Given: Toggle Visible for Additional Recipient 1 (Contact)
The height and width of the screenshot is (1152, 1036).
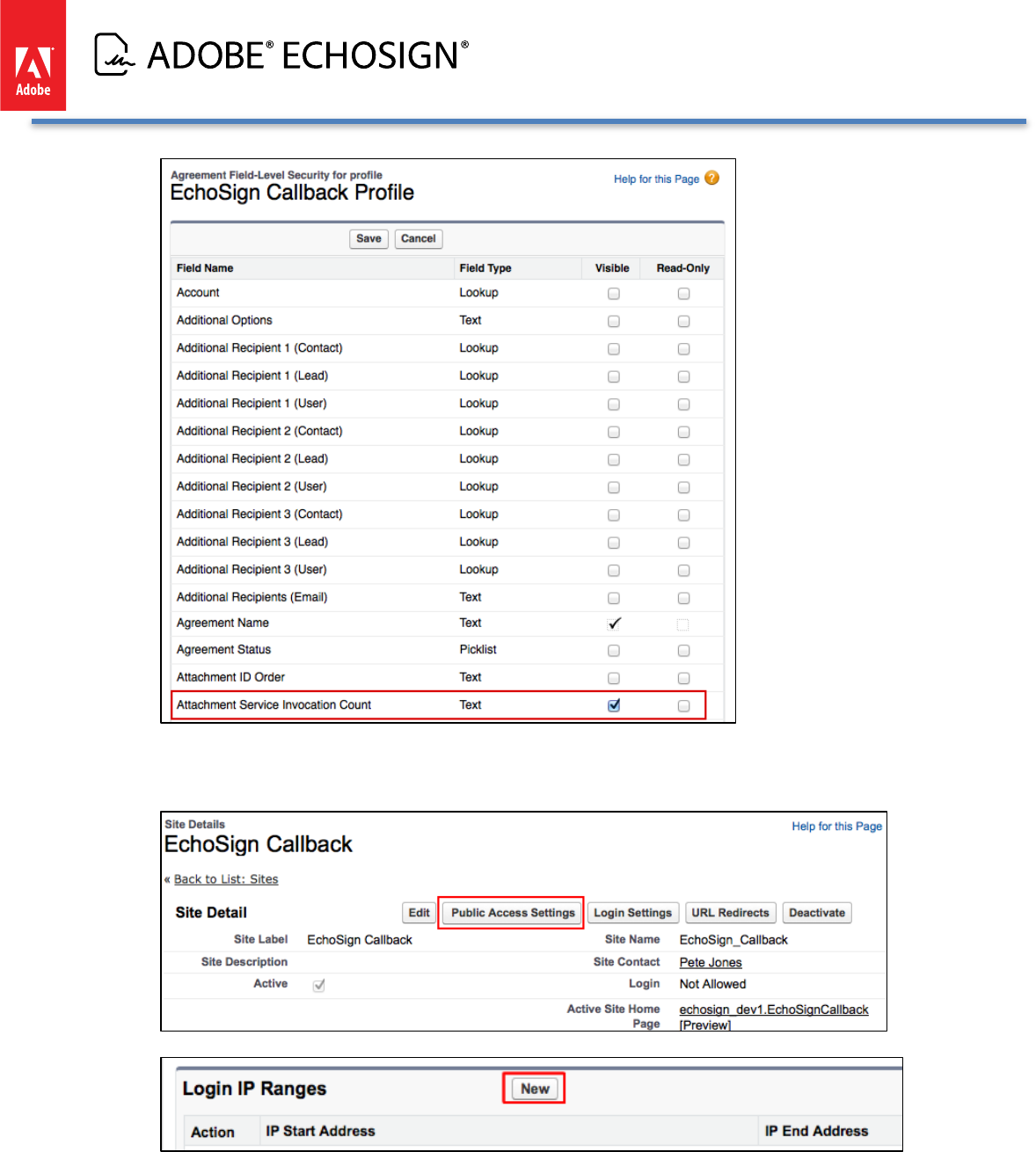Looking at the screenshot, I should (614, 349).
